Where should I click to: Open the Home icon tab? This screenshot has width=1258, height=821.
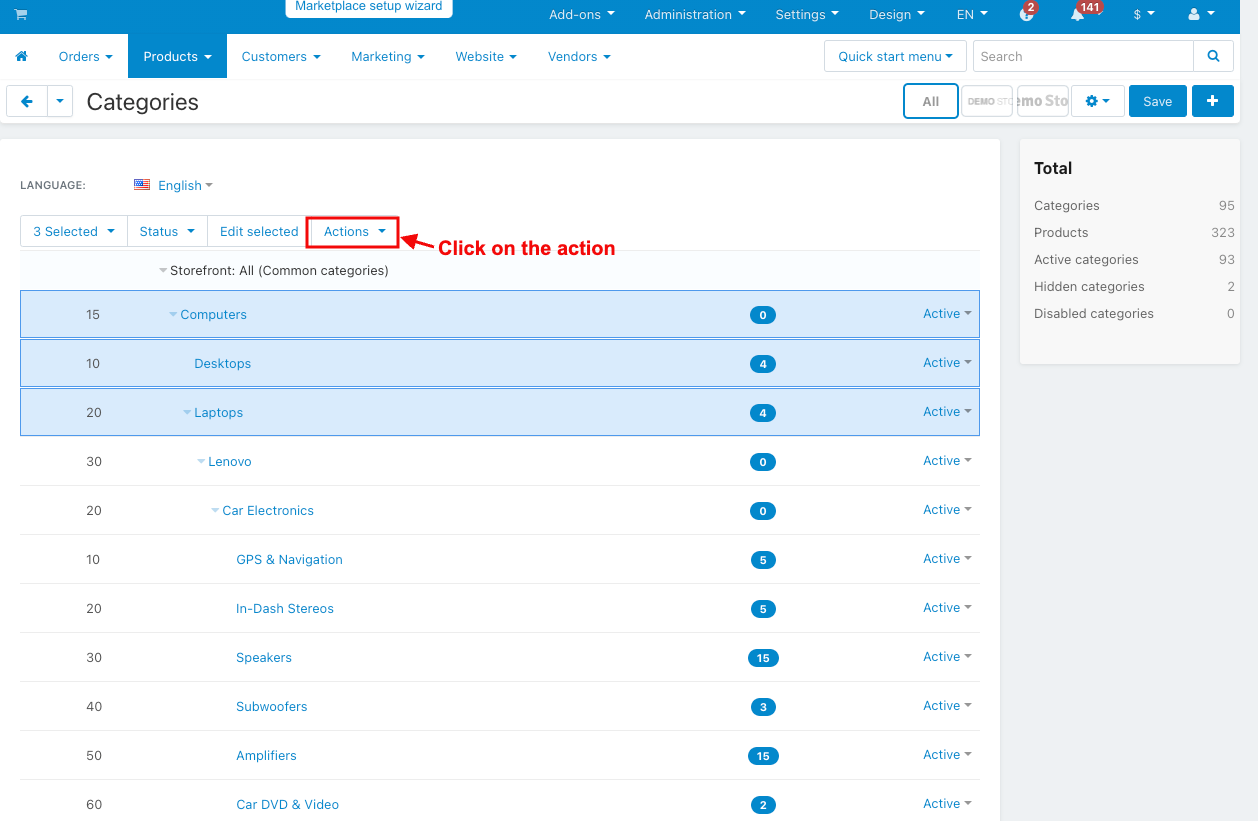21,57
